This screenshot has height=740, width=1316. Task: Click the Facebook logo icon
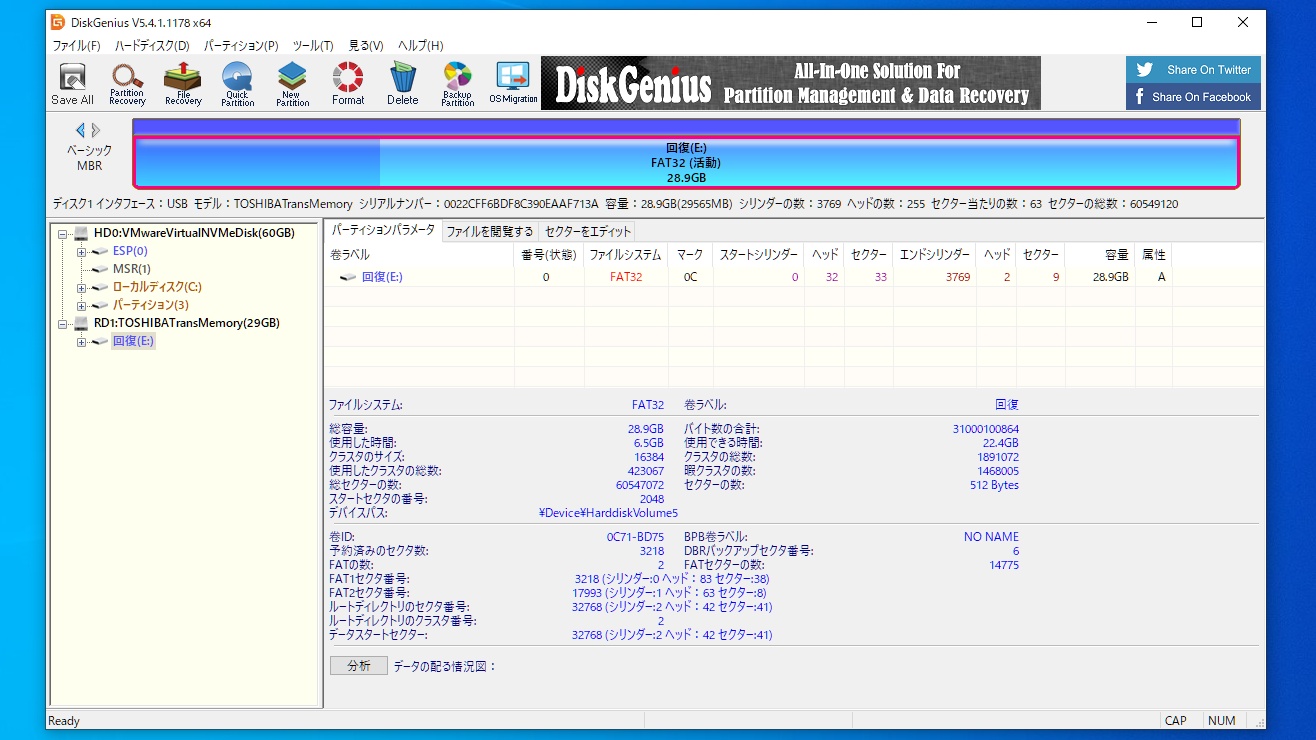click(1140, 97)
